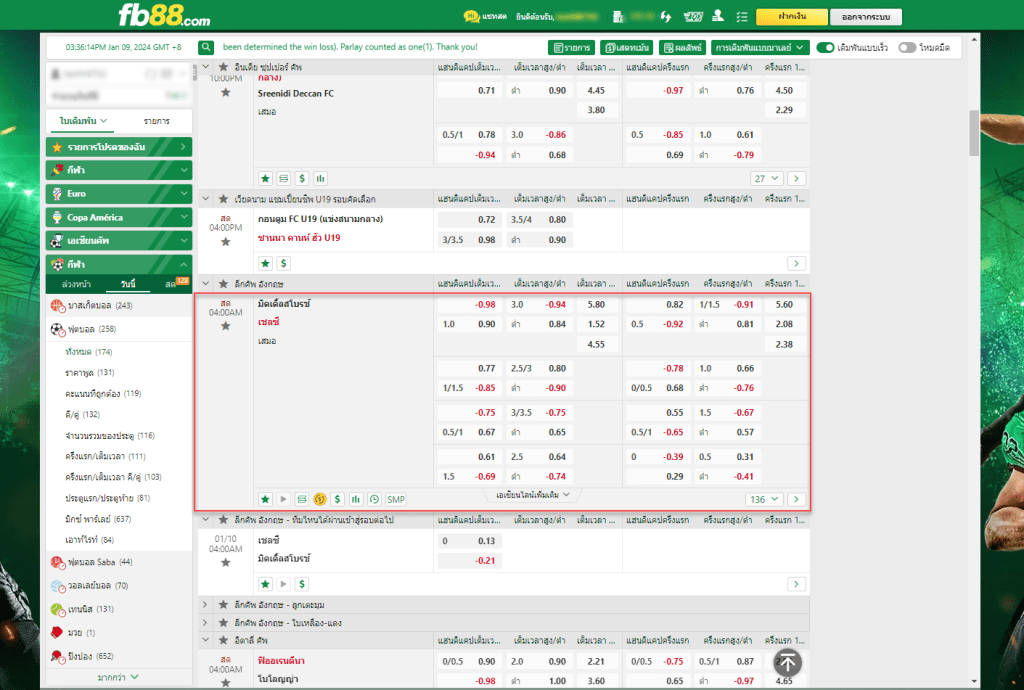Select ราคาพูล (131) under ฟุตบอล

[89, 373]
